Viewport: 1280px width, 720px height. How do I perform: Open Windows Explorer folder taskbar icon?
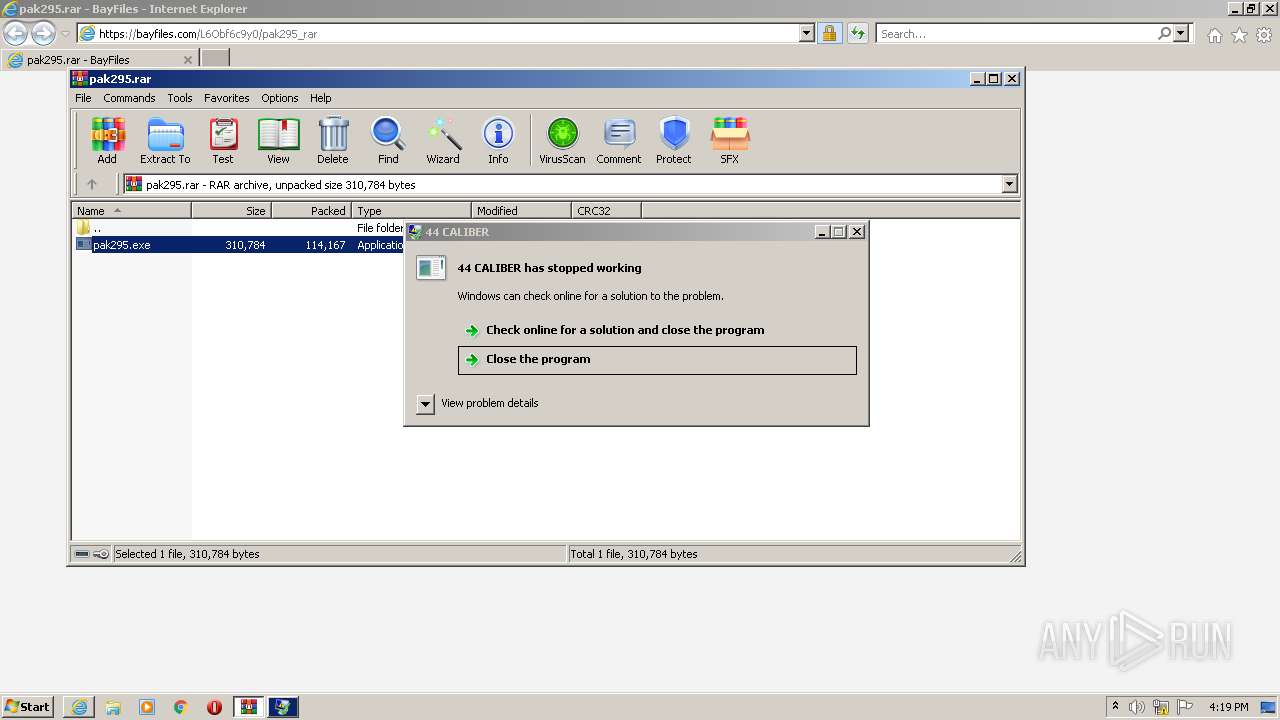[x=113, y=707]
